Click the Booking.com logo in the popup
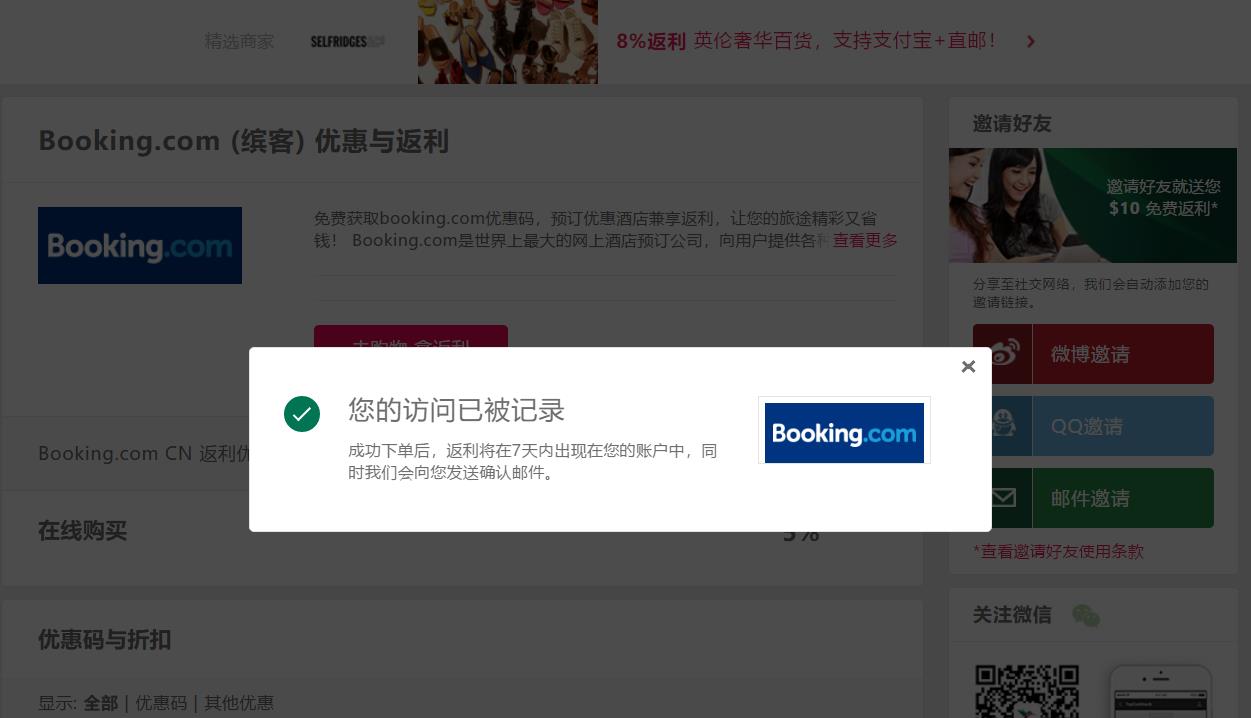The image size is (1251, 718). pos(844,432)
